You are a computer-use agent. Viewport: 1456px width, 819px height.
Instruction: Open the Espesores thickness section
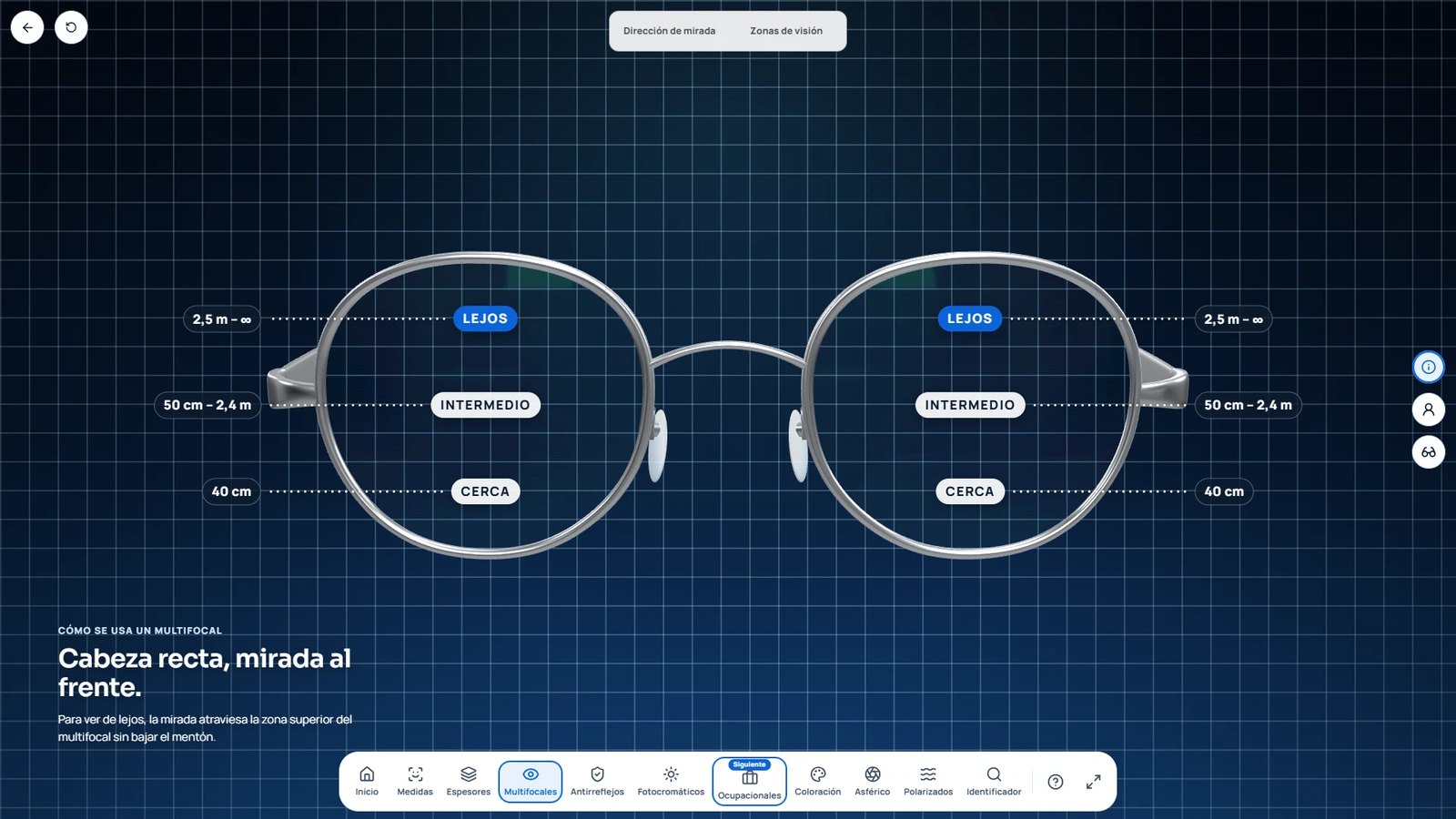pos(469,782)
